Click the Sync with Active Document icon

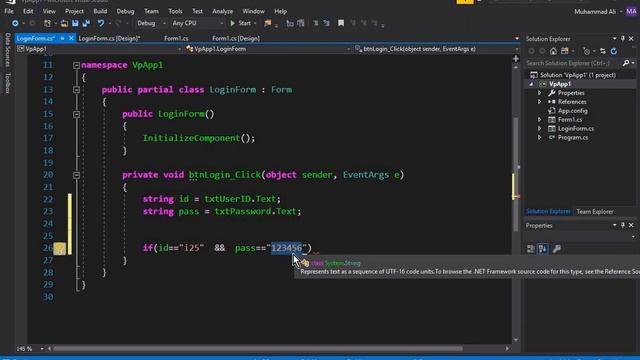(603, 51)
